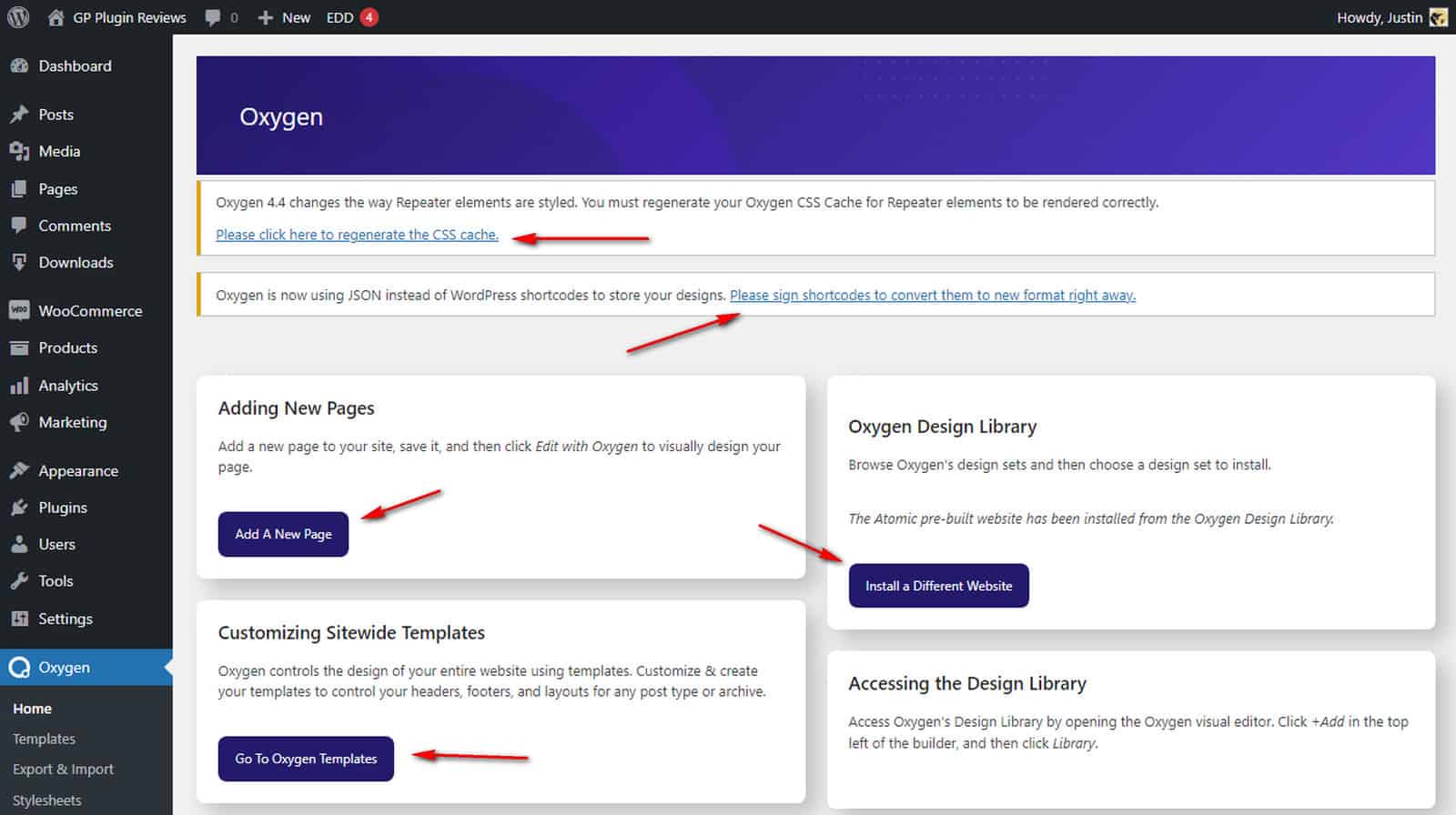This screenshot has width=1456, height=815.
Task: Click the Dashboard gauge icon
Action: pos(19,65)
